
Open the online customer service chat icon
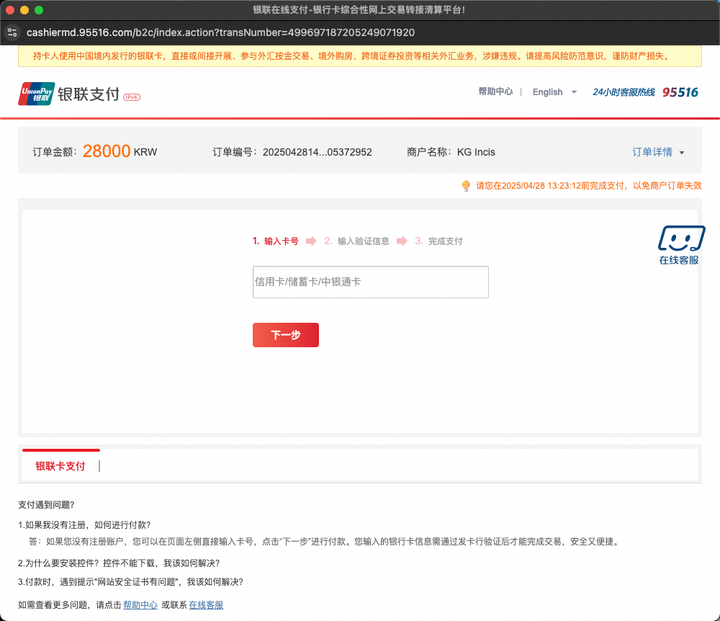pyautogui.click(x=681, y=245)
